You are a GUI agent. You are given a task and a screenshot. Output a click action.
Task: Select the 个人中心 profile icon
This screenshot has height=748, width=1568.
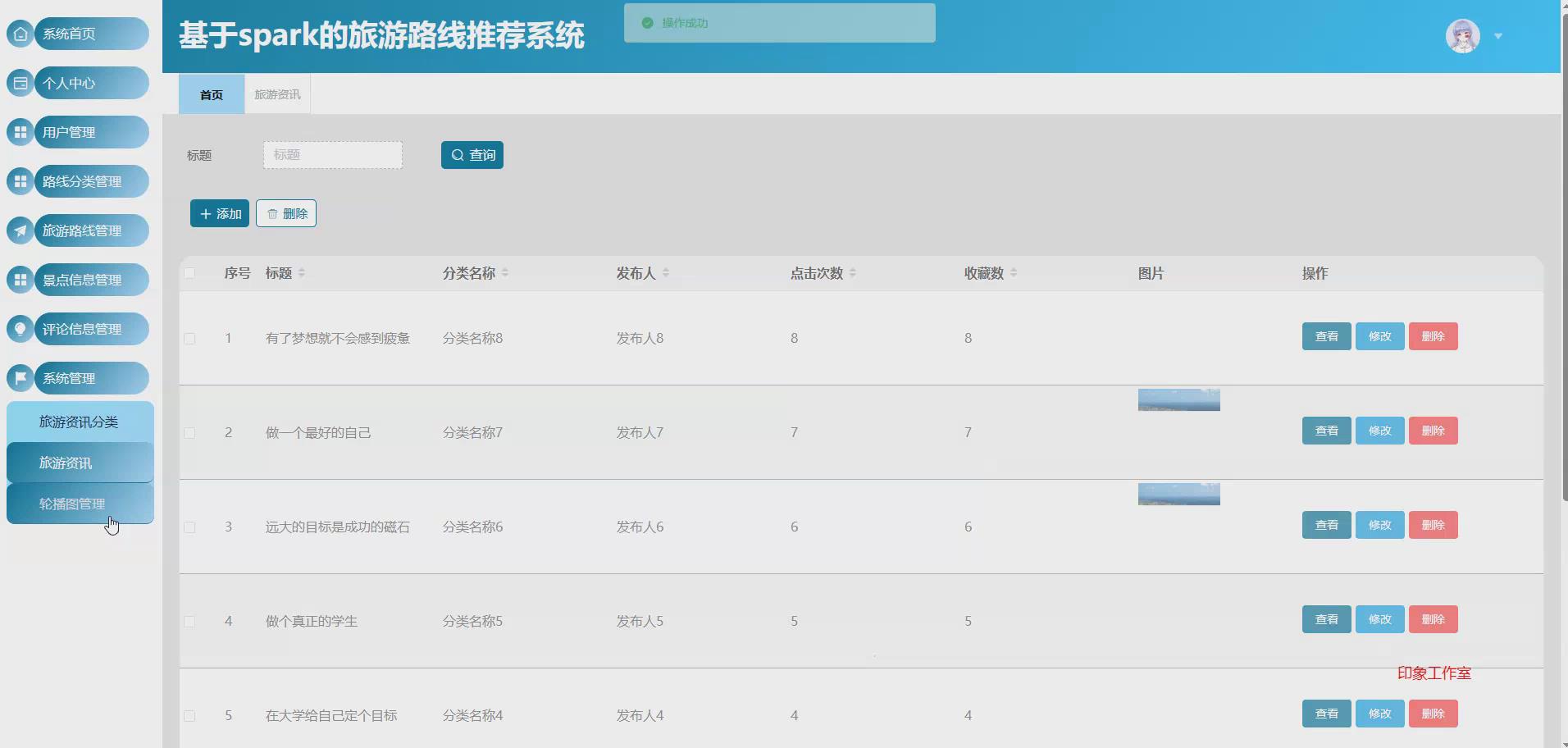[20, 83]
